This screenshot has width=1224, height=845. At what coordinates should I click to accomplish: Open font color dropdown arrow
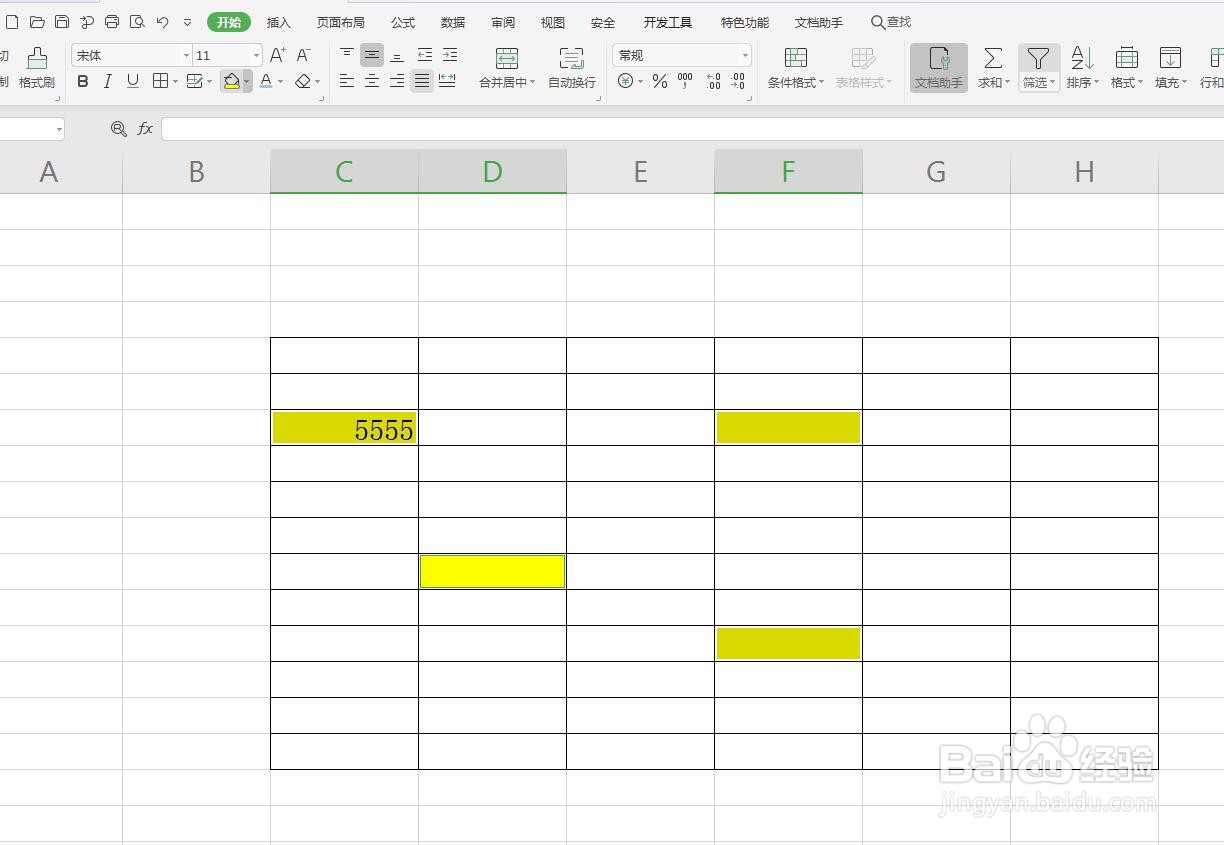tap(281, 82)
